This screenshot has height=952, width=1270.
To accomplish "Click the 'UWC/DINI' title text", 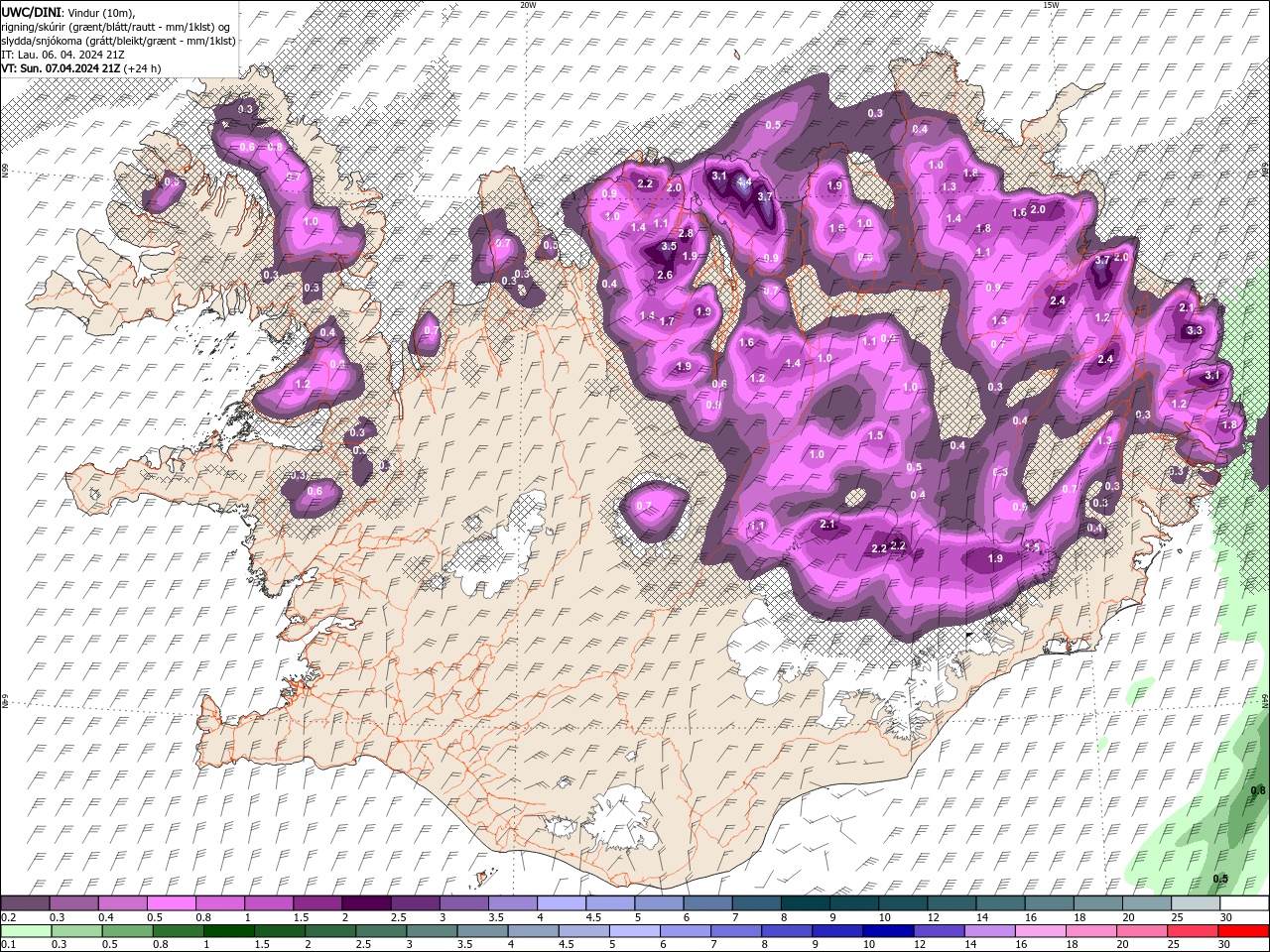I will click(31, 12).
